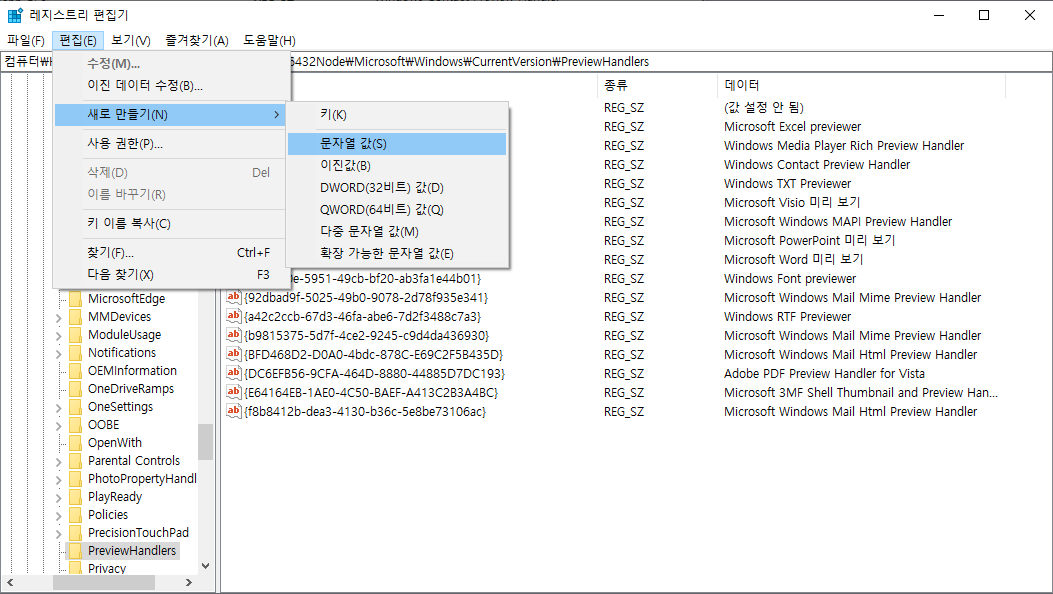Expand the PlayReady tree node

coord(58,498)
